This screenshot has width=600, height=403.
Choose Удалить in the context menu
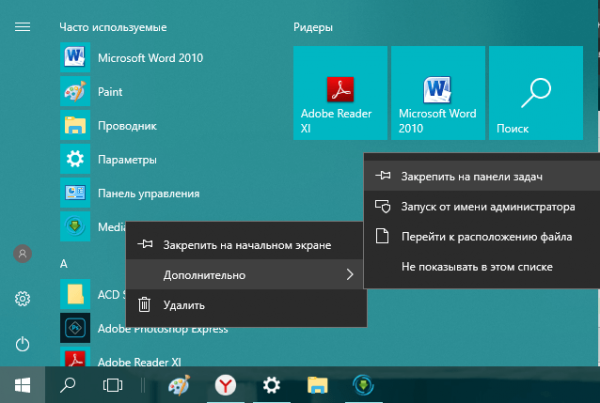click(x=246, y=305)
